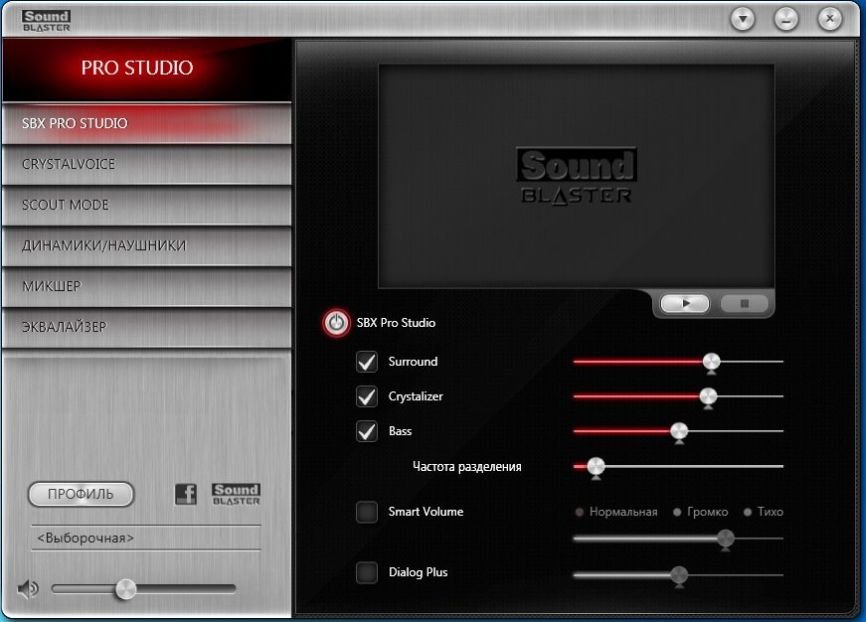This screenshot has width=866, height=622.
Task: Click the Частота разделения slider handle
Action: (596, 467)
